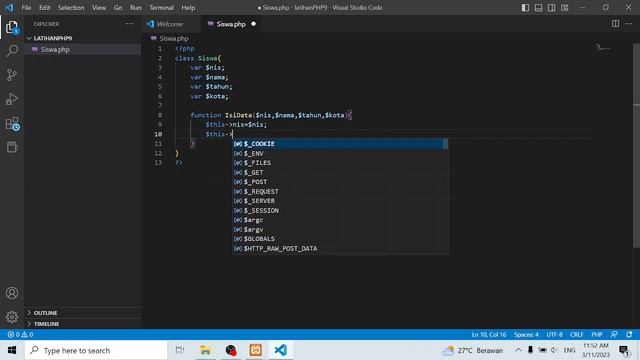The height and width of the screenshot is (360, 640).
Task: Choose $_SERVER from suggestion list
Action: tap(340, 201)
